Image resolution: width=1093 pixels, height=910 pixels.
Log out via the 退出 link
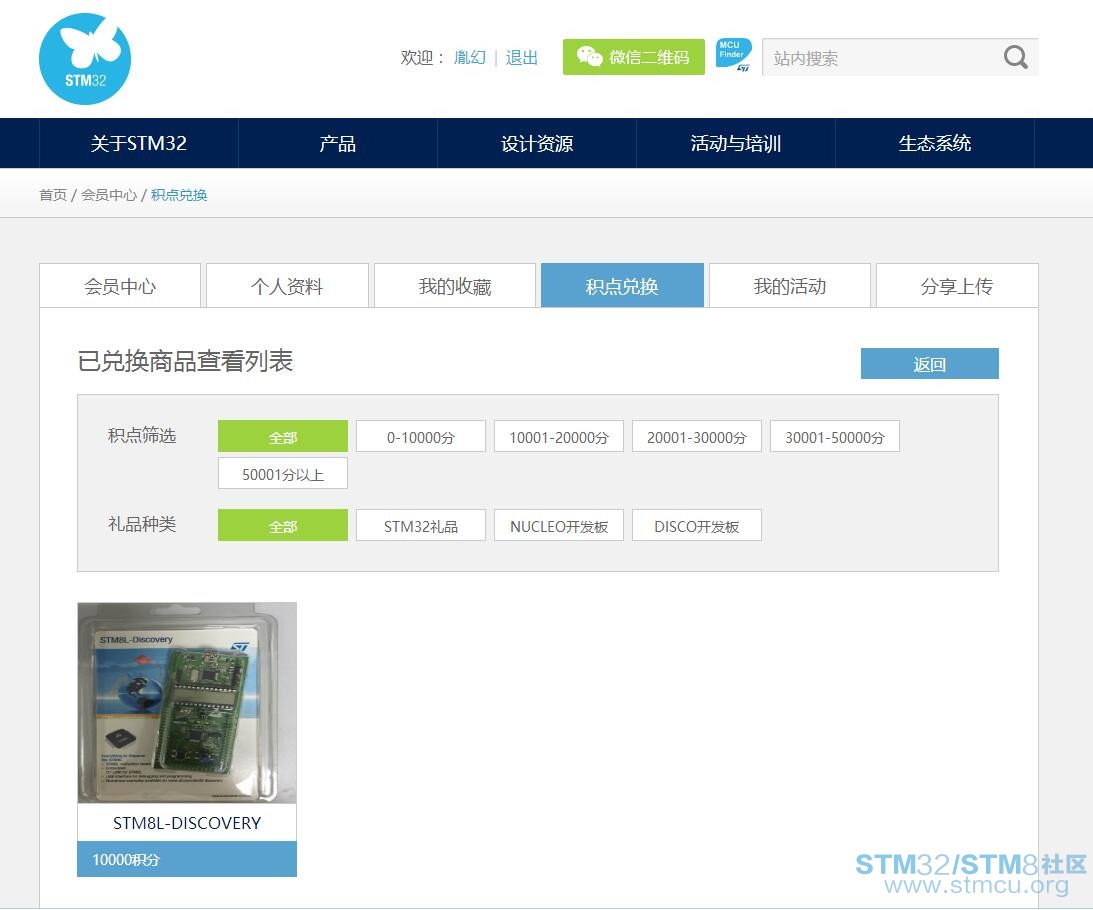(x=521, y=57)
